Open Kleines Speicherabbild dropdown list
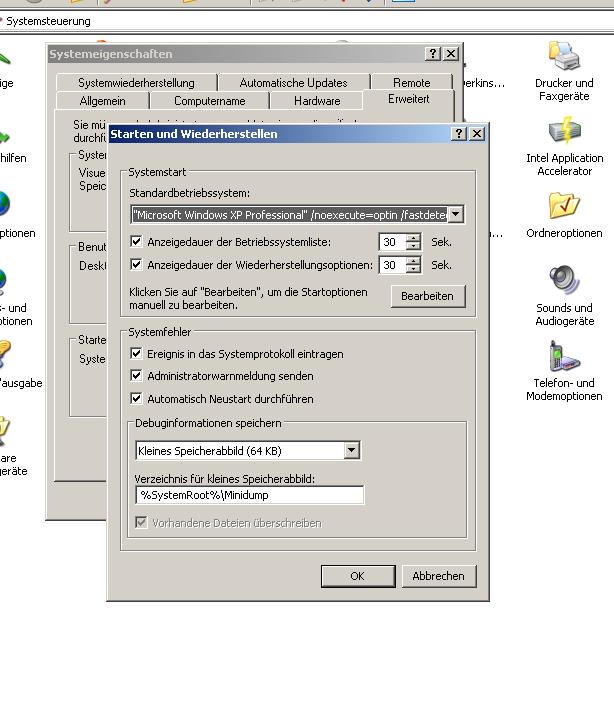 [351, 451]
